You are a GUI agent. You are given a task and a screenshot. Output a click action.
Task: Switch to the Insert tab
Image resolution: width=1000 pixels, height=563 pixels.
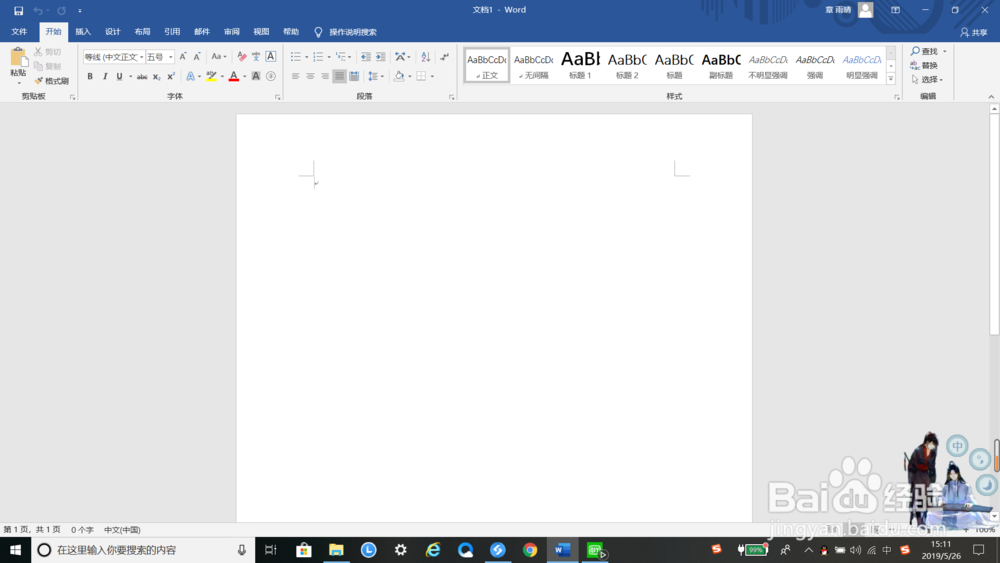pyautogui.click(x=83, y=32)
